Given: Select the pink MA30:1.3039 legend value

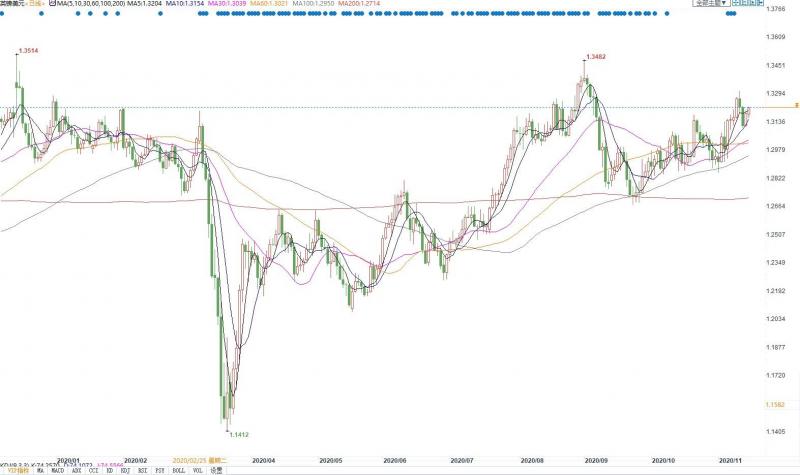Looking at the screenshot, I should point(227,3).
